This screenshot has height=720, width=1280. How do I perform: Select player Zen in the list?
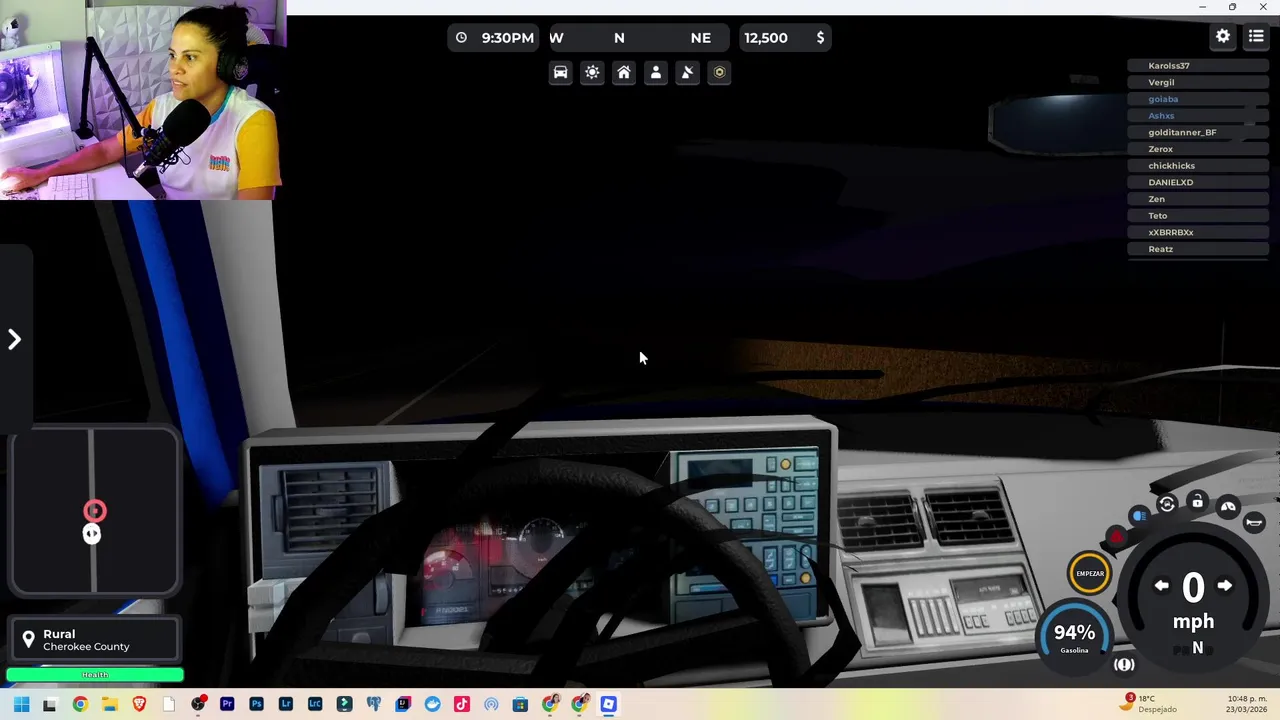tap(1198, 199)
